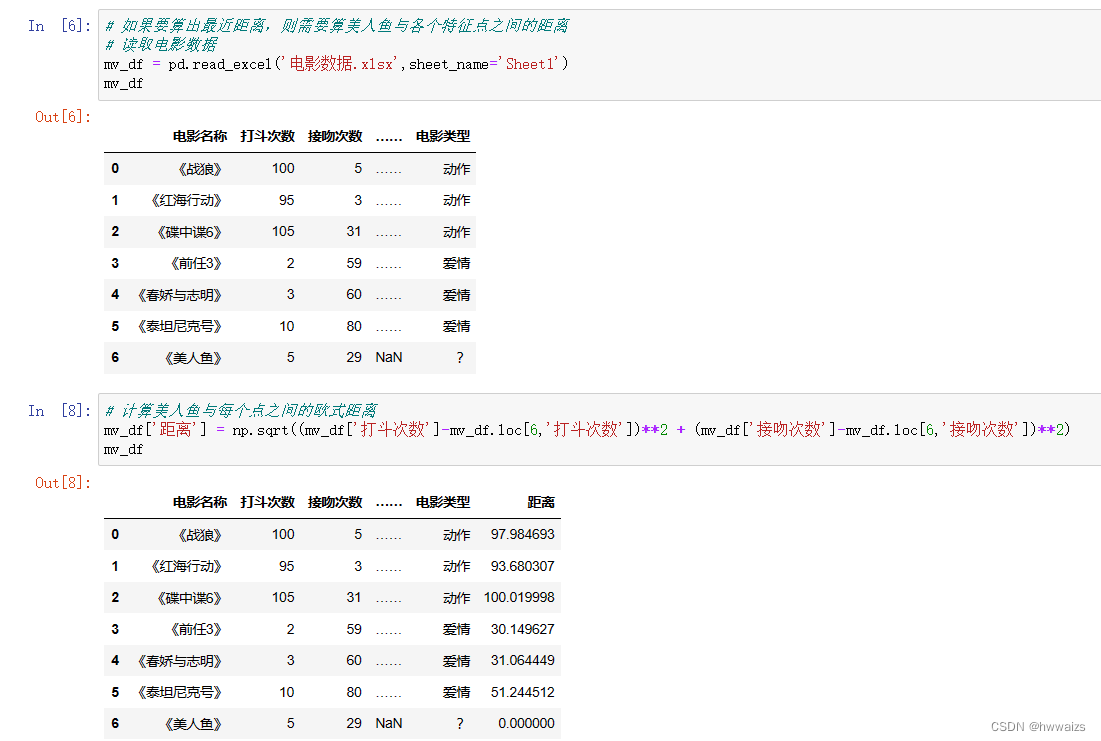Click 《战狼》 in the Out[8] table
Image resolution: width=1101 pixels, height=741 pixels.
(x=199, y=535)
